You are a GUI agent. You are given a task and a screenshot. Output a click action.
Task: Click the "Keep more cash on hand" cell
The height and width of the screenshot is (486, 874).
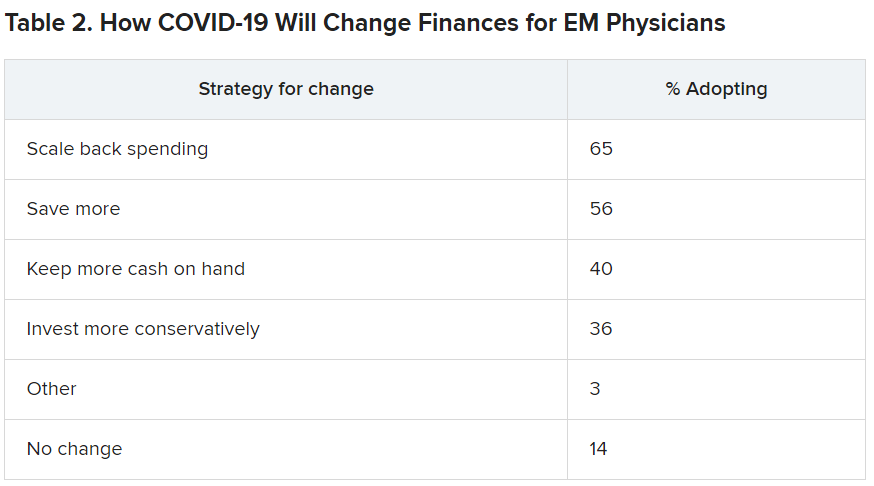pyautogui.click(x=135, y=269)
